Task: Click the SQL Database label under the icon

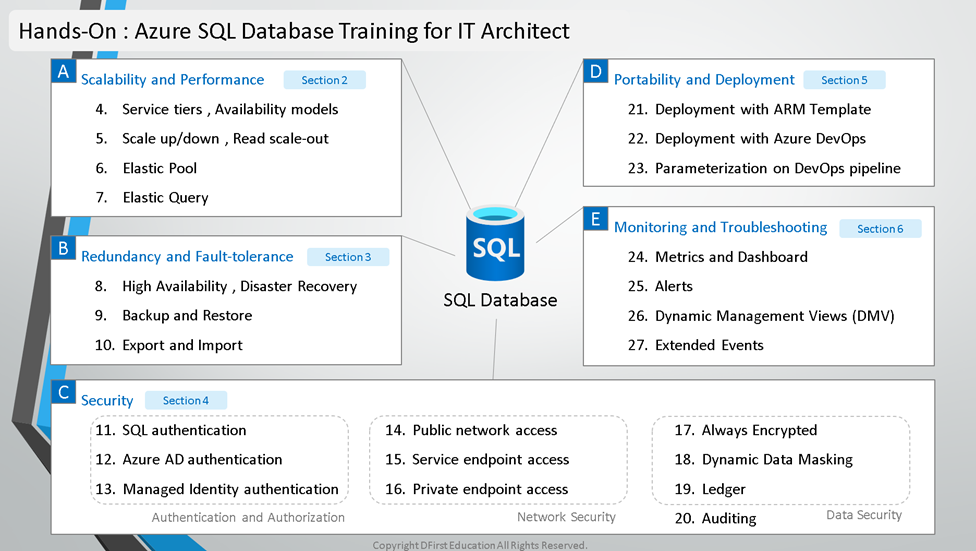Action: coord(500,300)
